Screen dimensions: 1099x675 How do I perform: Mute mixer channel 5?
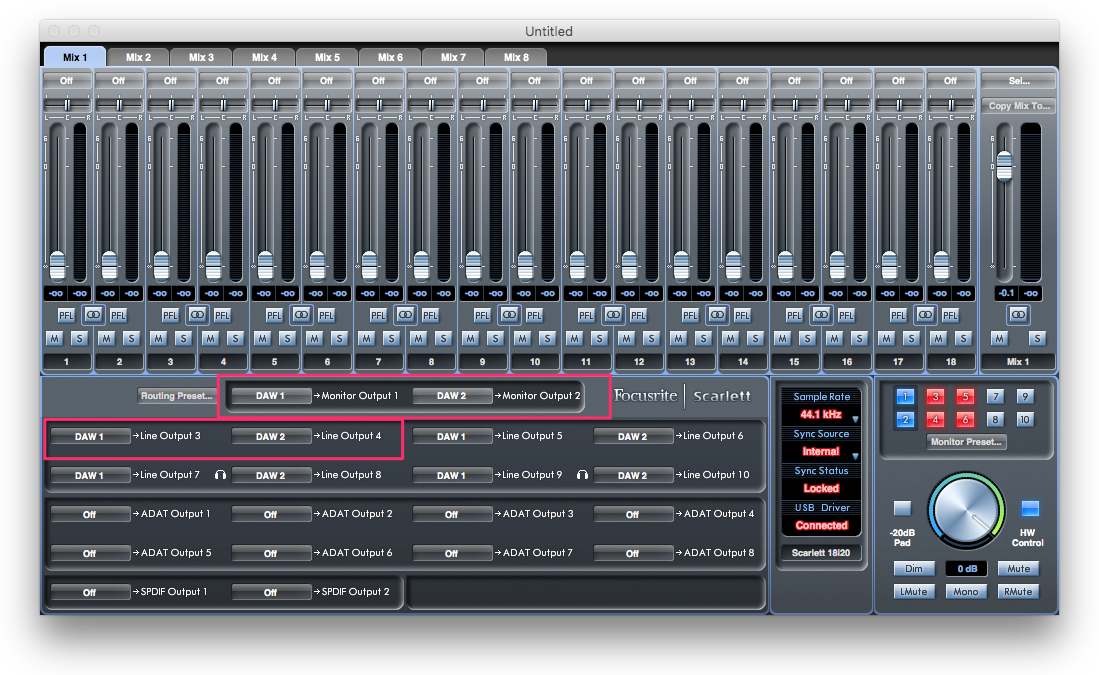tap(262, 339)
